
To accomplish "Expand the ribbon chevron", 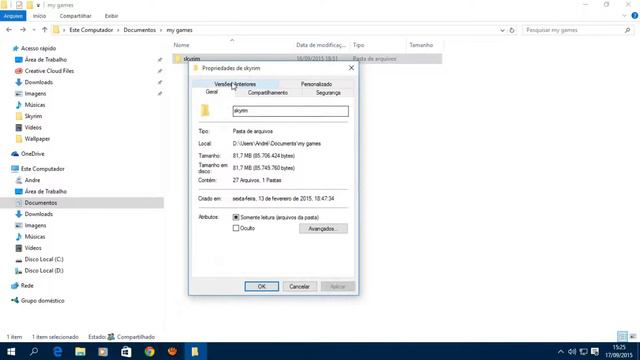I will 624,16.
